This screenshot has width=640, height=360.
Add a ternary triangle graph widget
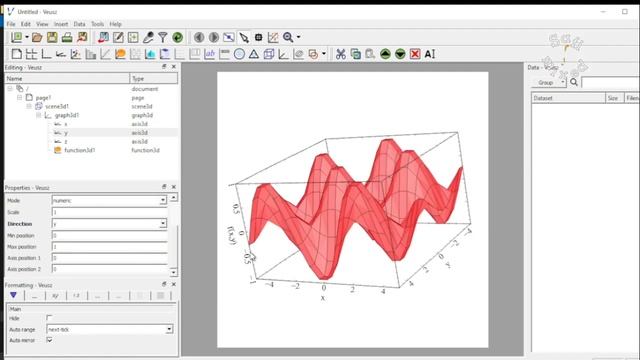click(x=254, y=54)
